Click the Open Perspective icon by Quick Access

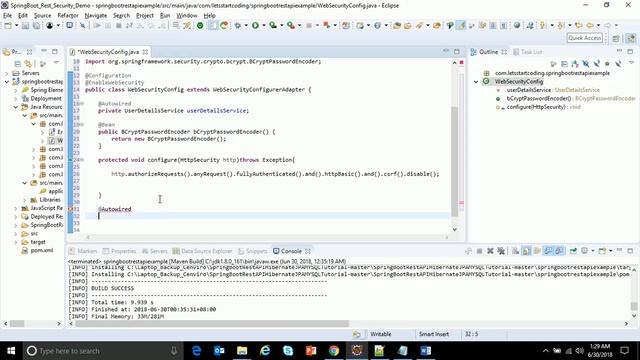pos(616,38)
